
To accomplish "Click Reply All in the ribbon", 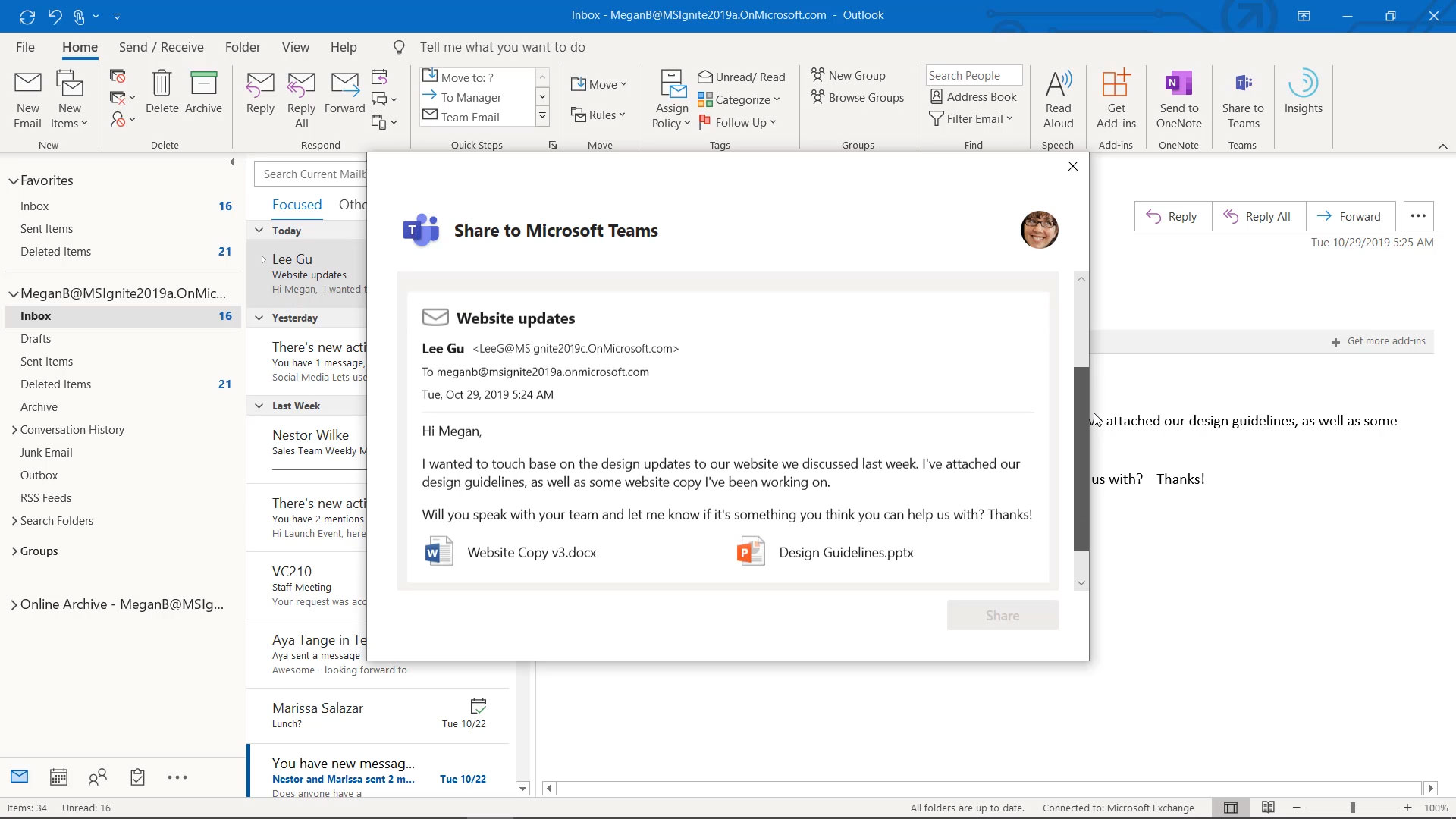I will 301,99.
